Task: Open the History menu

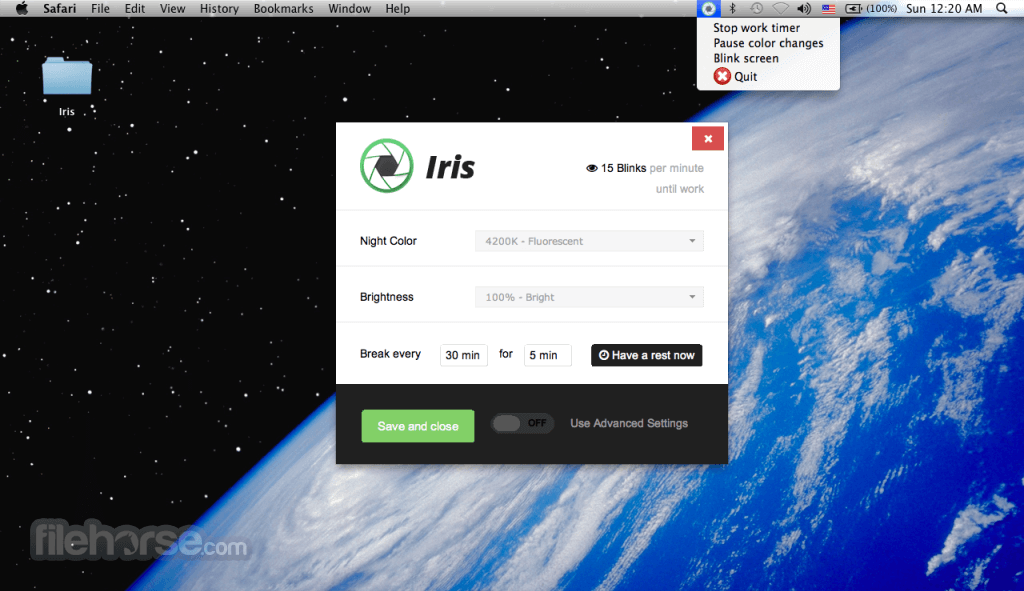Action: coord(219,8)
